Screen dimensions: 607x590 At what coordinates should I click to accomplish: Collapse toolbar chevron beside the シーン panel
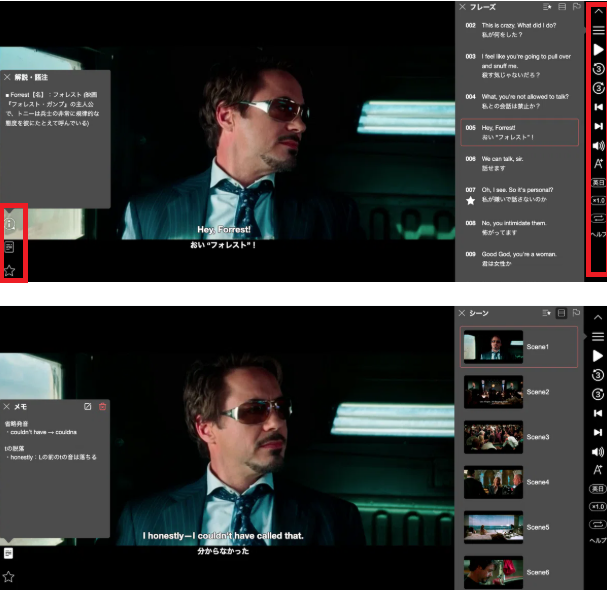(598, 317)
